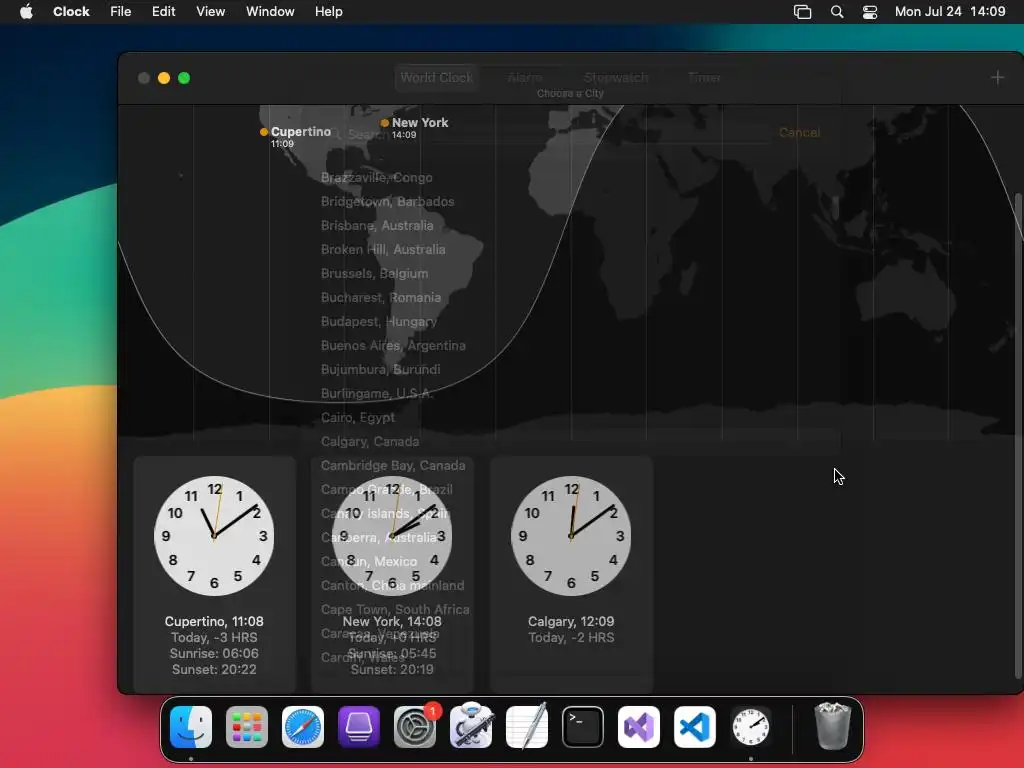Switch to the Timer tab
Image resolution: width=1024 pixels, height=768 pixels.
pos(704,78)
